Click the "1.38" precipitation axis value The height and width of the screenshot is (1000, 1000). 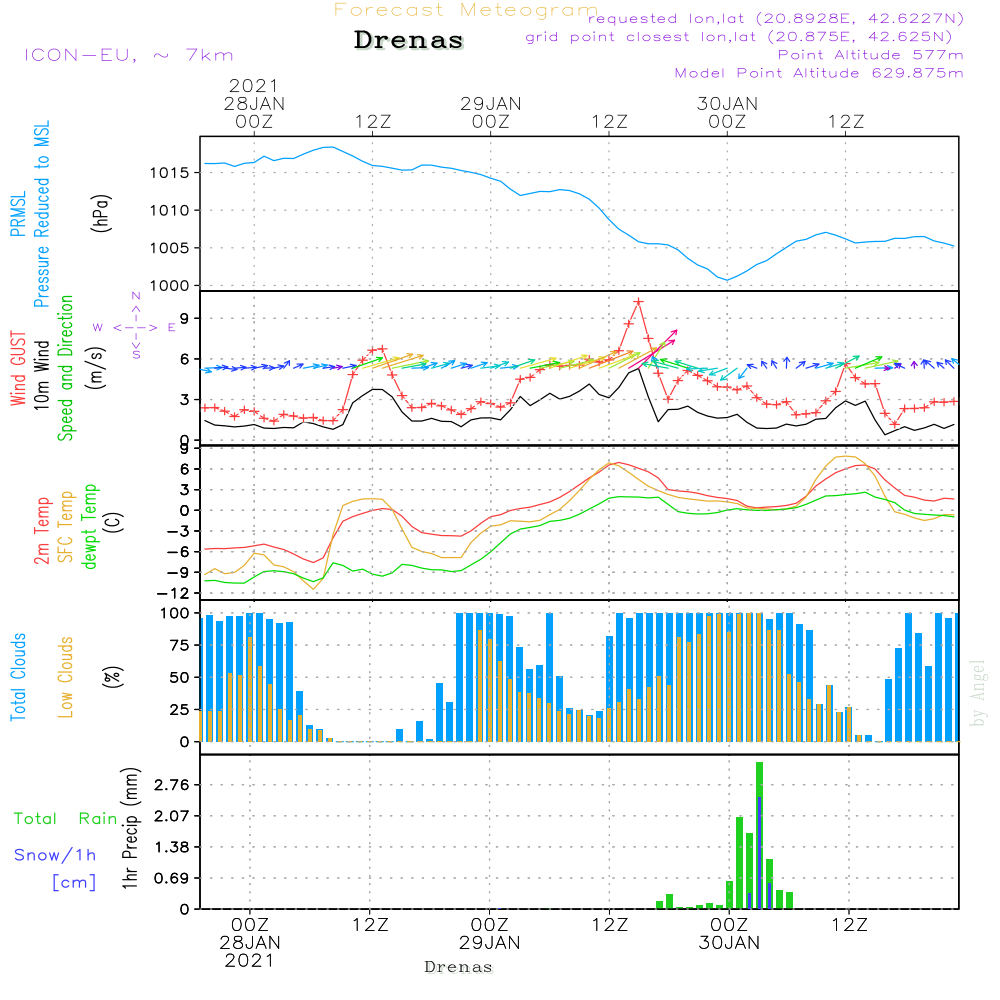coord(172,848)
